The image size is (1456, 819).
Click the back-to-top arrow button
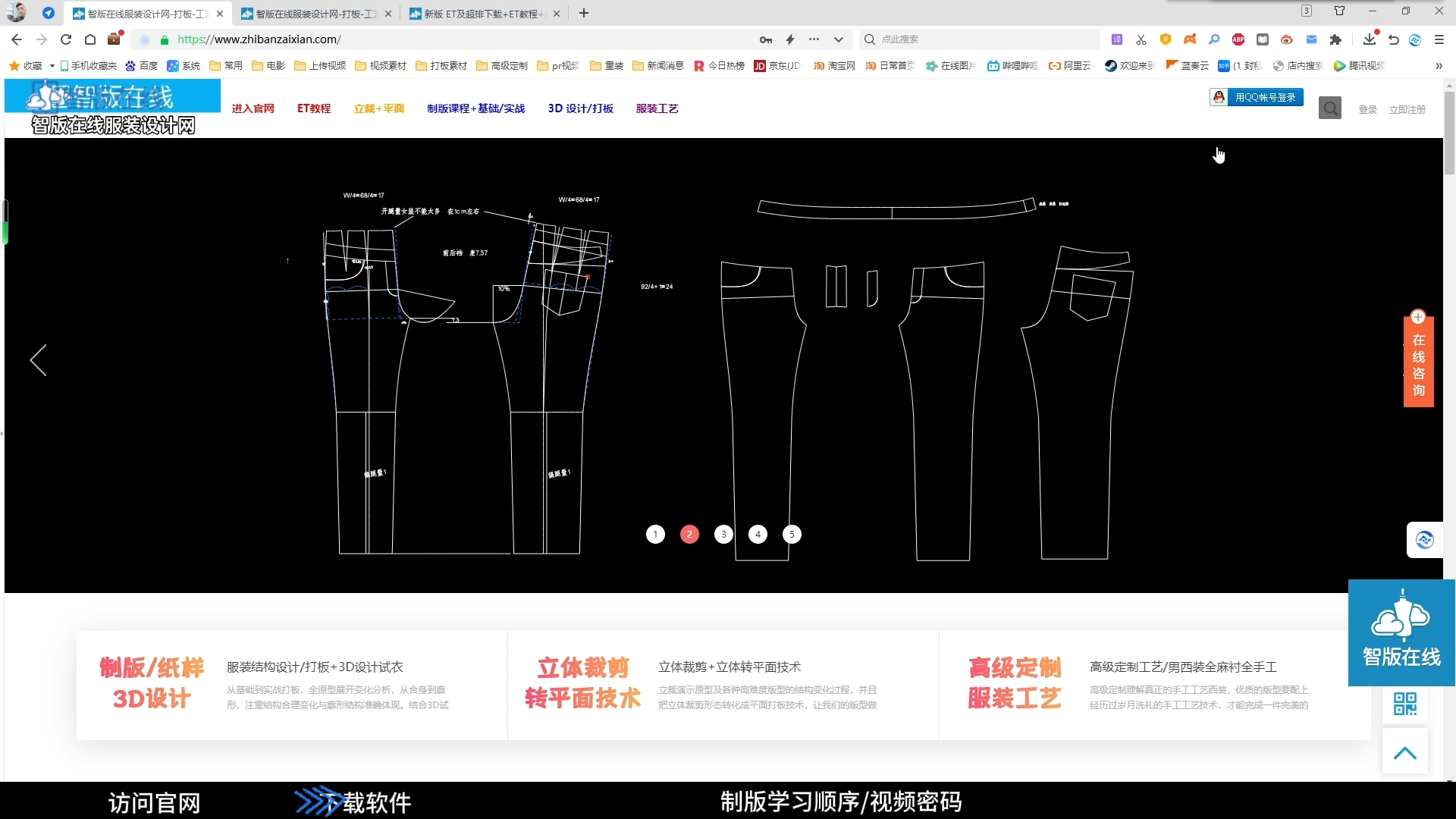(x=1405, y=753)
